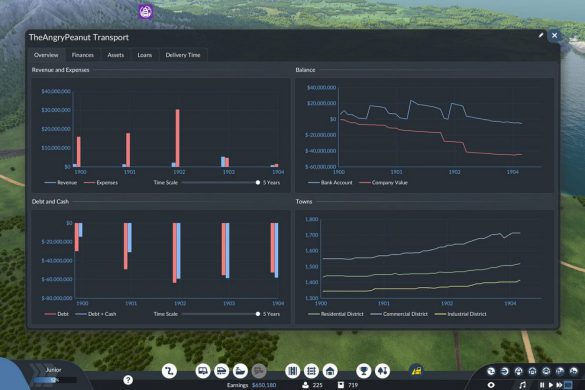Viewport: 585px width, 390px height.
Task: Open the road construction menu
Action: [292, 371]
